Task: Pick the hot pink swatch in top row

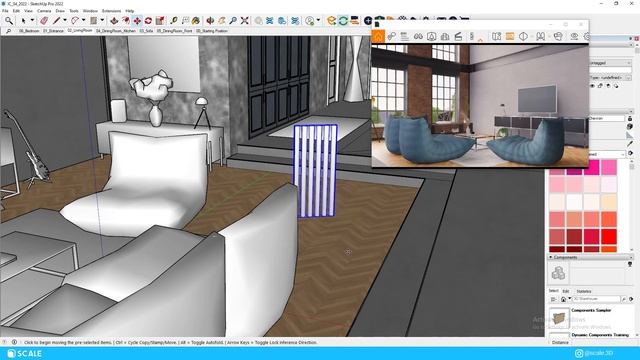Action: (x=591, y=168)
